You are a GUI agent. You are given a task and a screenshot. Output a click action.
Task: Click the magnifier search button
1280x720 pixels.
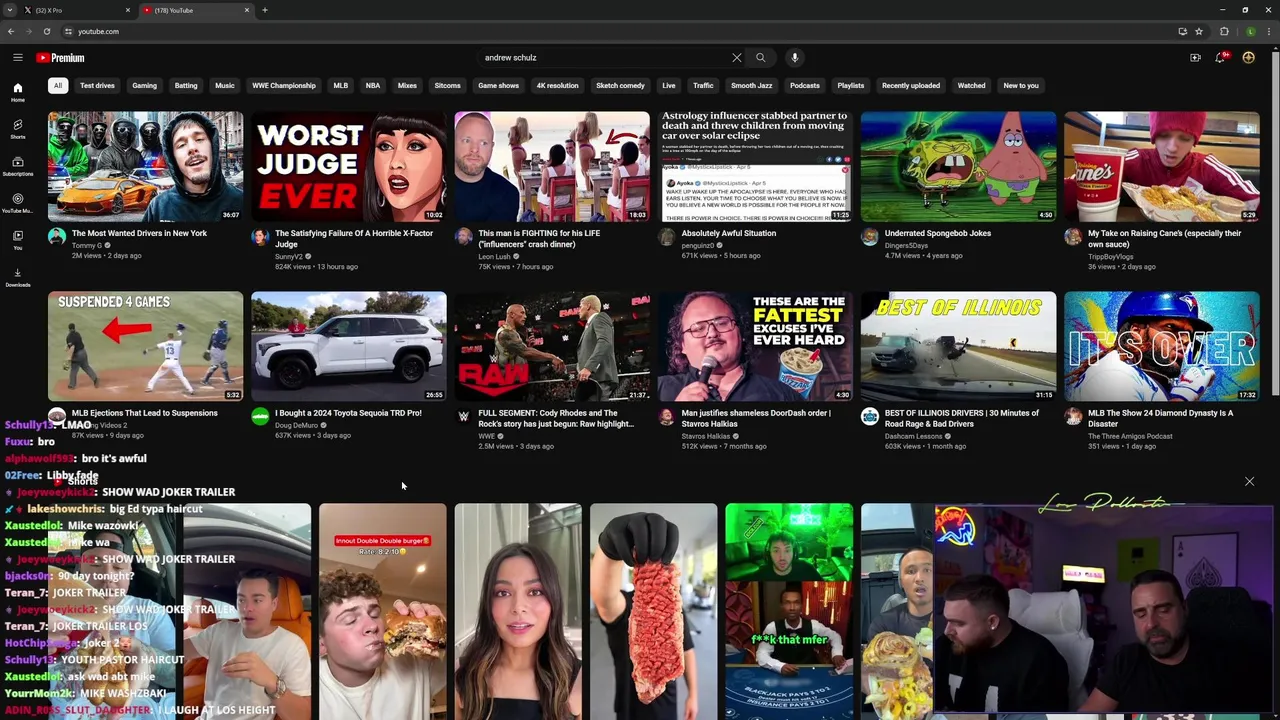point(760,58)
